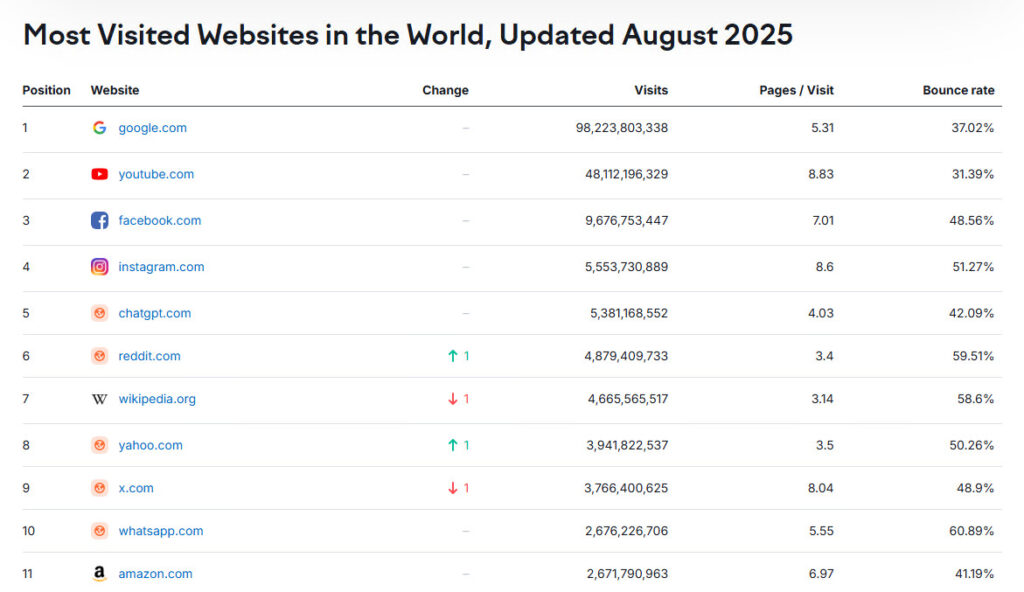Screen dimensions: 1024x592
Task: Click the Visits column header
Action: click(x=651, y=90)
